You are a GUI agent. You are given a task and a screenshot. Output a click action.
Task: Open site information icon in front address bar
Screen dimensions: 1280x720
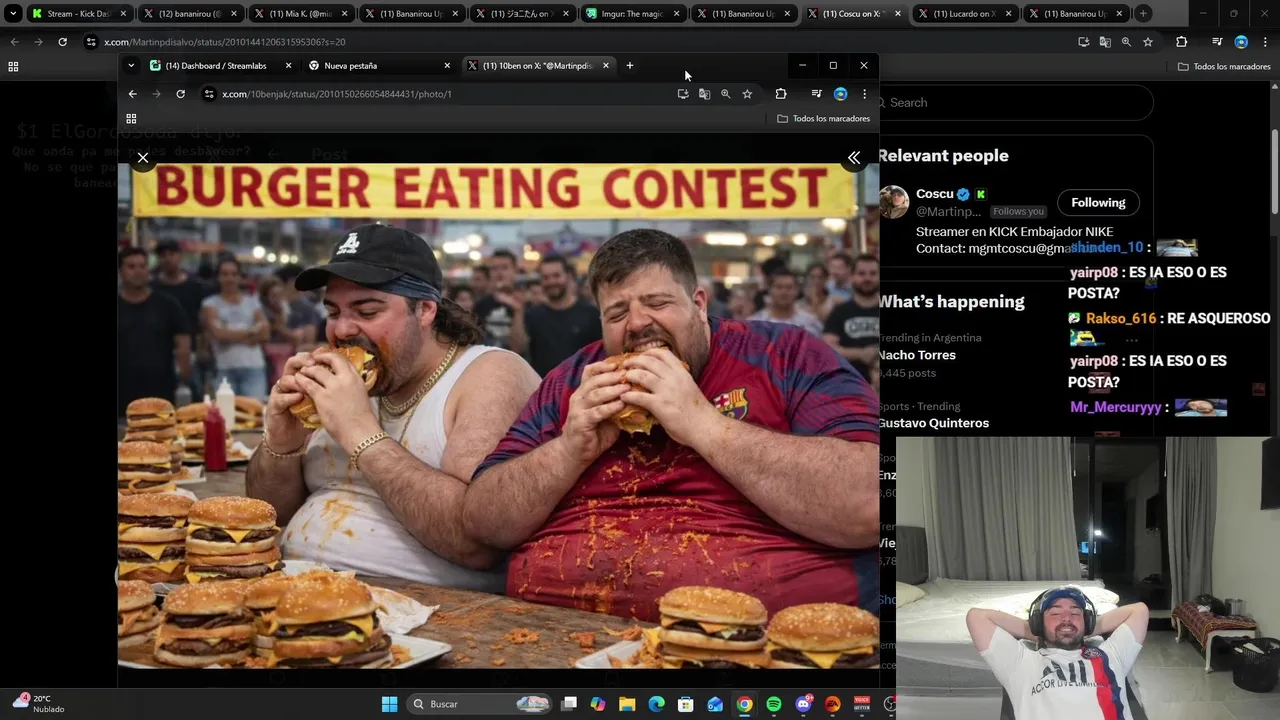[x=209, y=94]
